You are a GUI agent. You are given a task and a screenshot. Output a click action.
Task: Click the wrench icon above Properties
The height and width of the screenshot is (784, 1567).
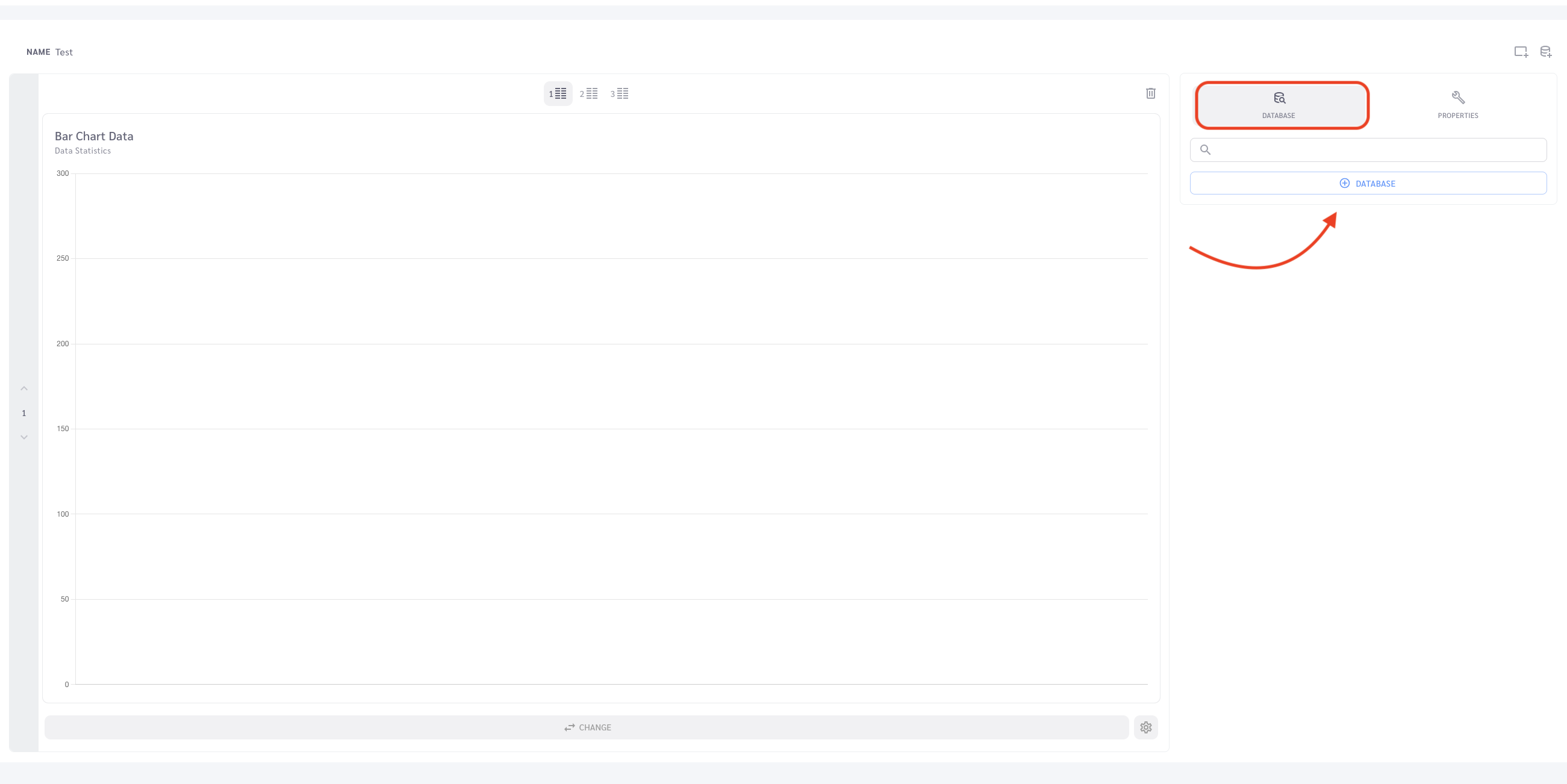coord(1457,98)
